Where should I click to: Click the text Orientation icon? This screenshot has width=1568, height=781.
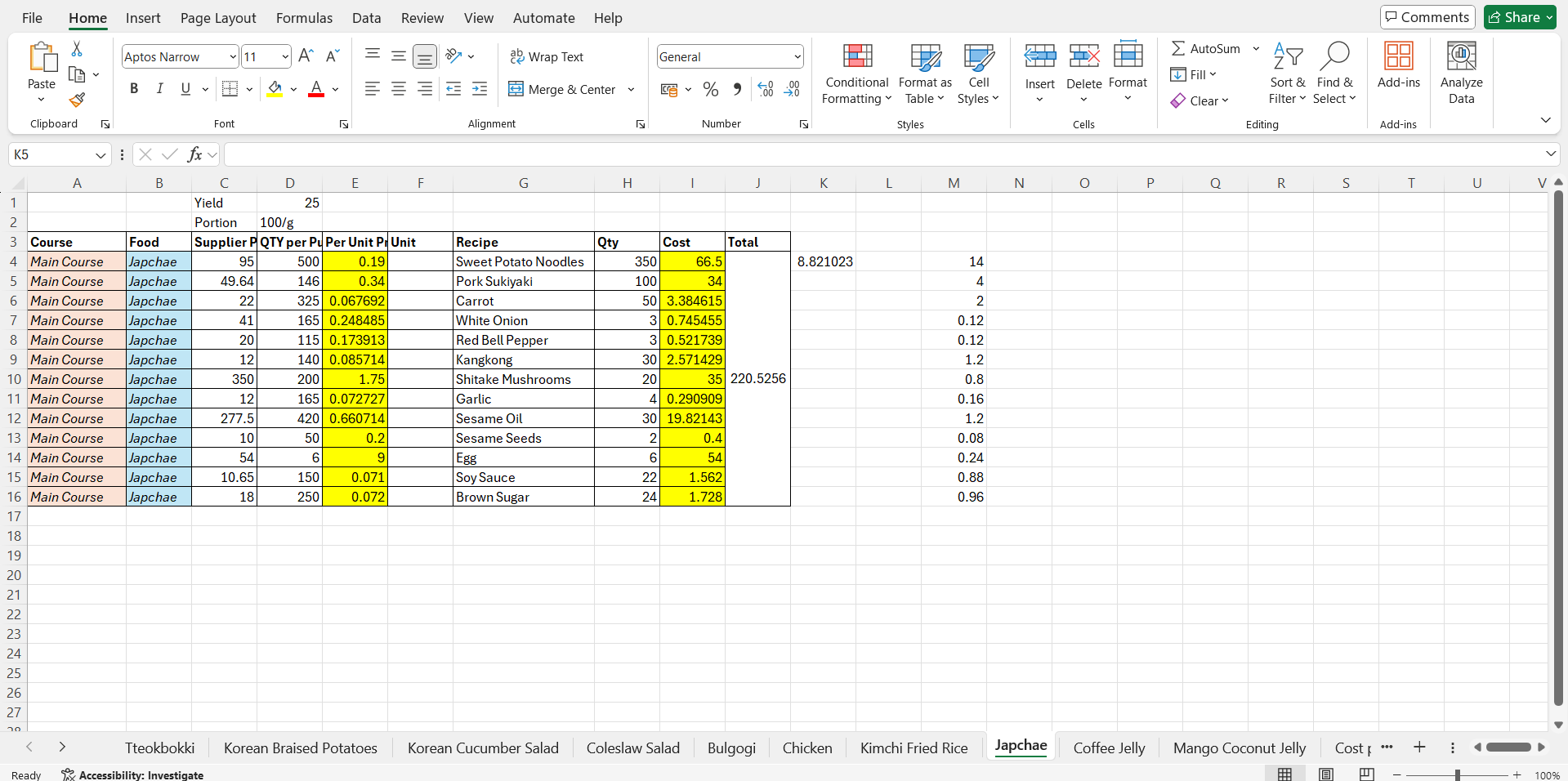tap(454, 56)
